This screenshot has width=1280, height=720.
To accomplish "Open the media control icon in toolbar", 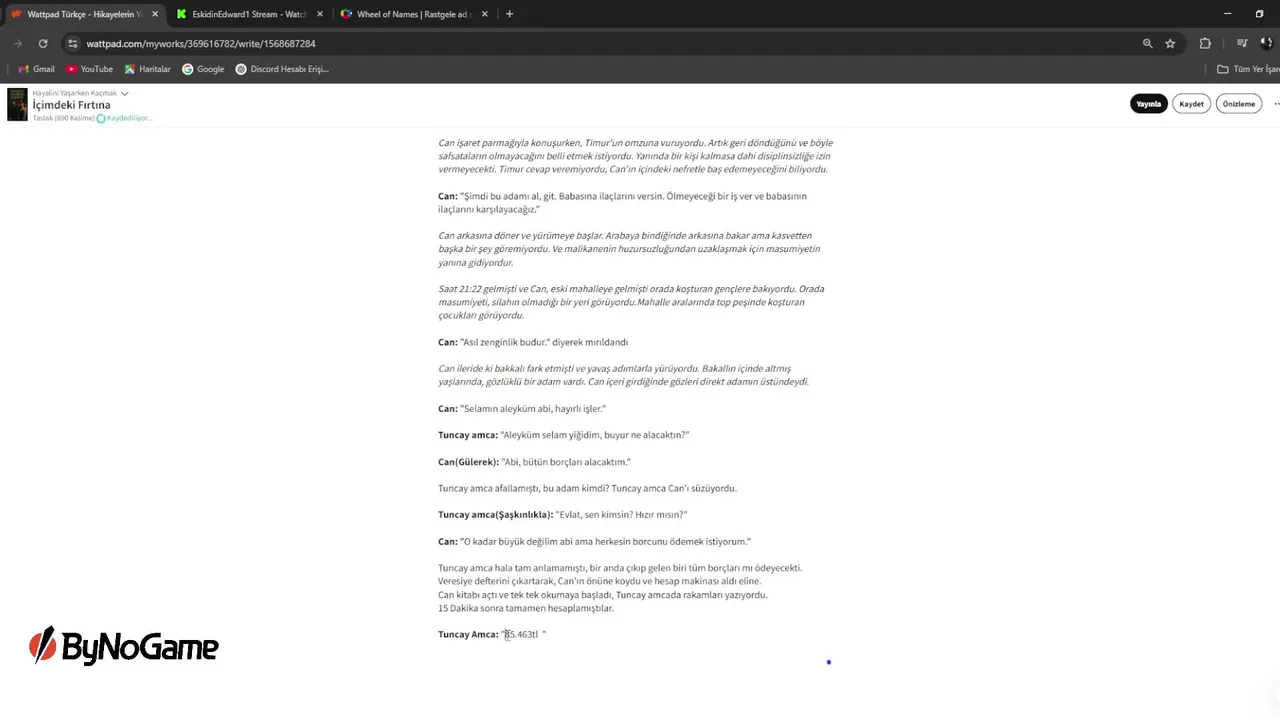I will 1242,44.
